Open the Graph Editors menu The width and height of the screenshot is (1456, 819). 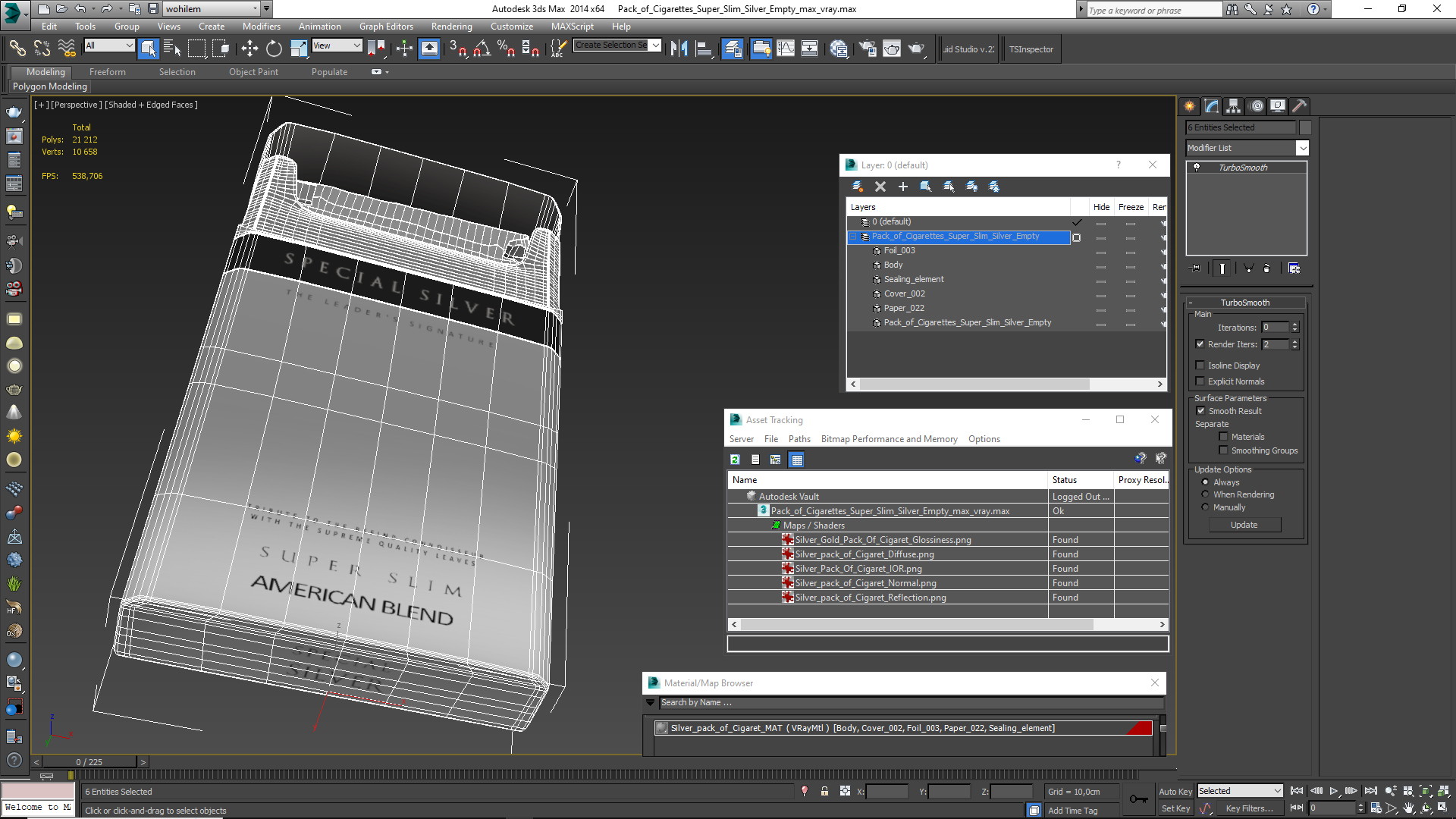[386, 27]
